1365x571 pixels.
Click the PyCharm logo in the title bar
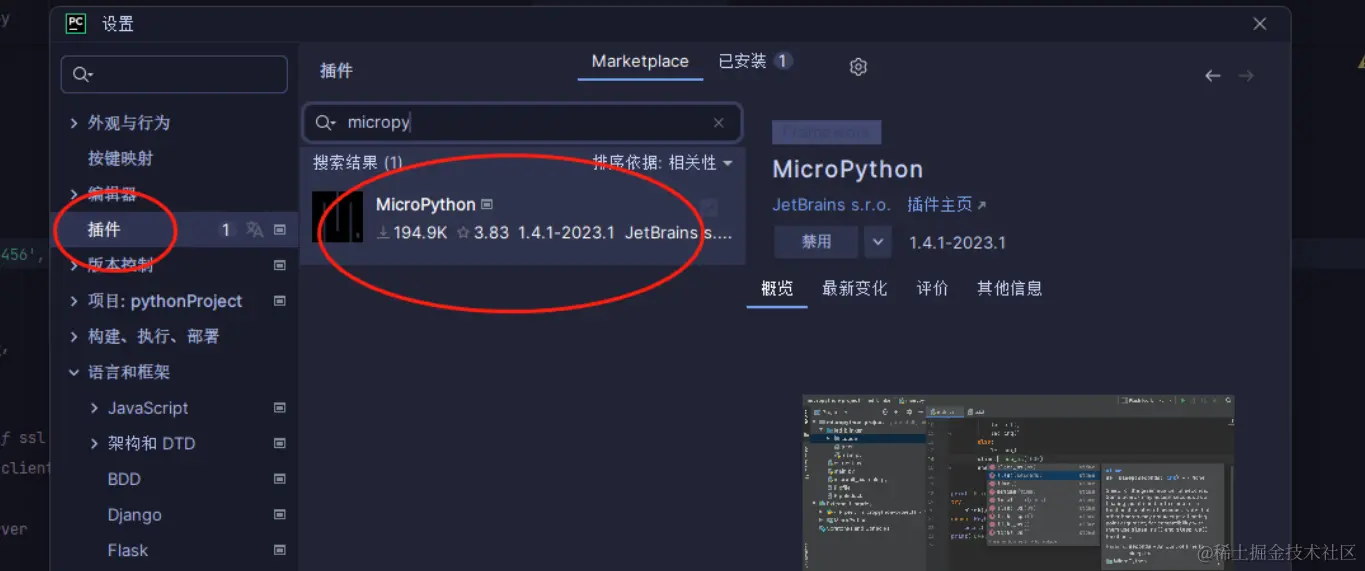point(76,23)
